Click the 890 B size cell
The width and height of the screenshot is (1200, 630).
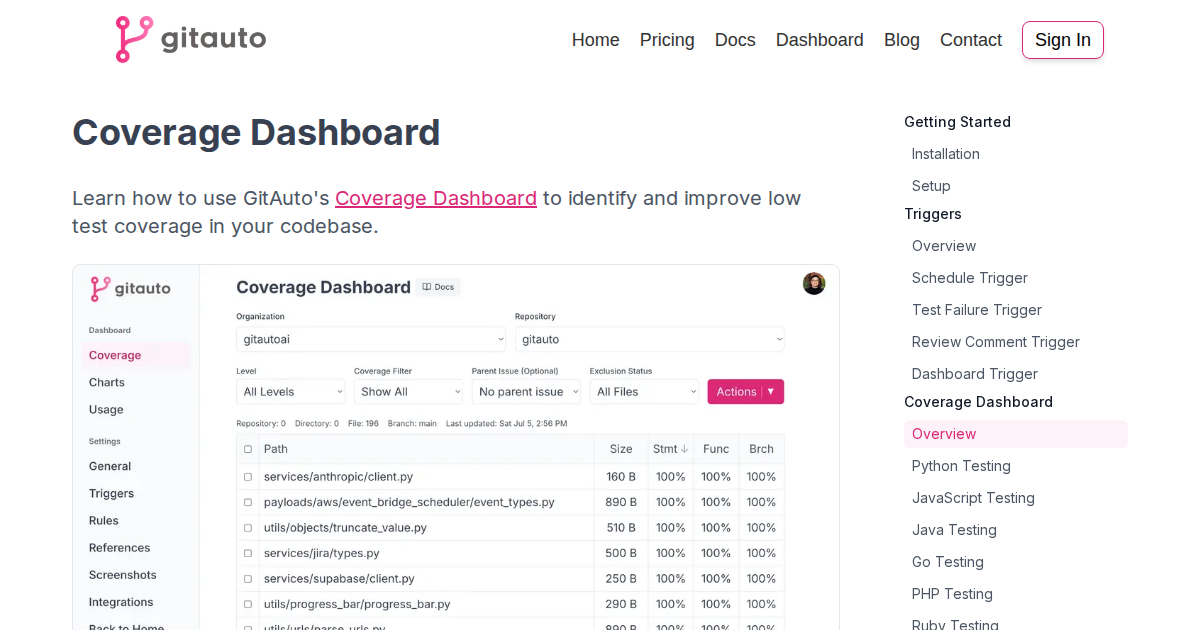click(621, 502)
